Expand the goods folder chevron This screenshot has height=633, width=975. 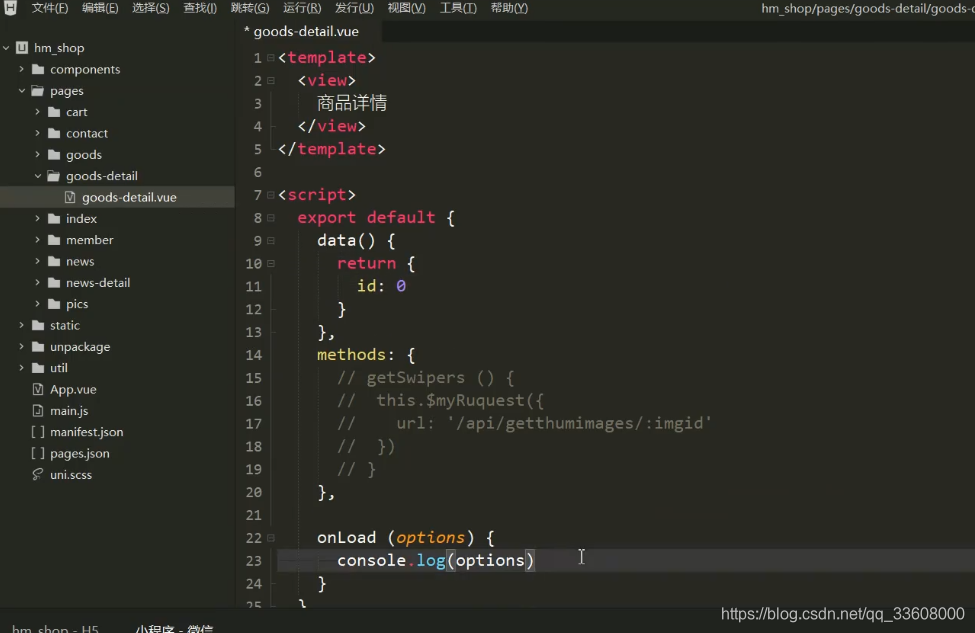tap(37, 154)
